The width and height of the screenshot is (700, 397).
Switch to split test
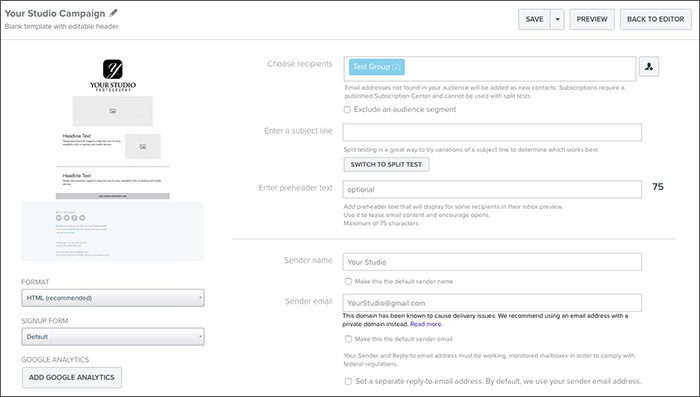(x=386, y=164)
